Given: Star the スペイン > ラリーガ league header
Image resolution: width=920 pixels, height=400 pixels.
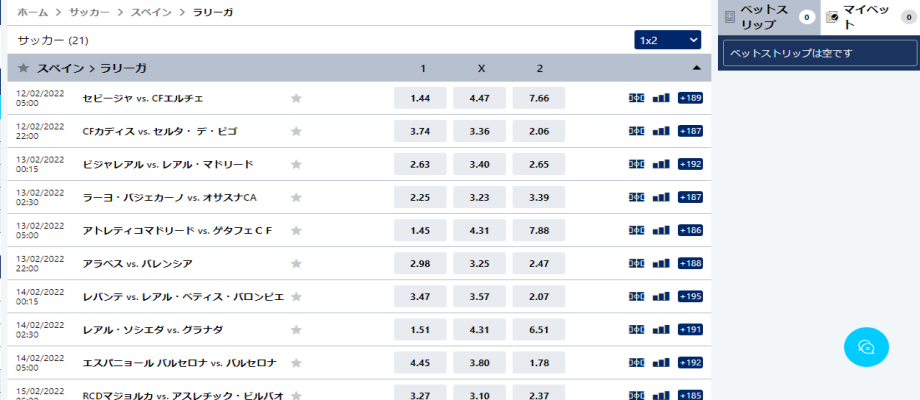Looking at the screenshot, I should (x=23, y=68).
